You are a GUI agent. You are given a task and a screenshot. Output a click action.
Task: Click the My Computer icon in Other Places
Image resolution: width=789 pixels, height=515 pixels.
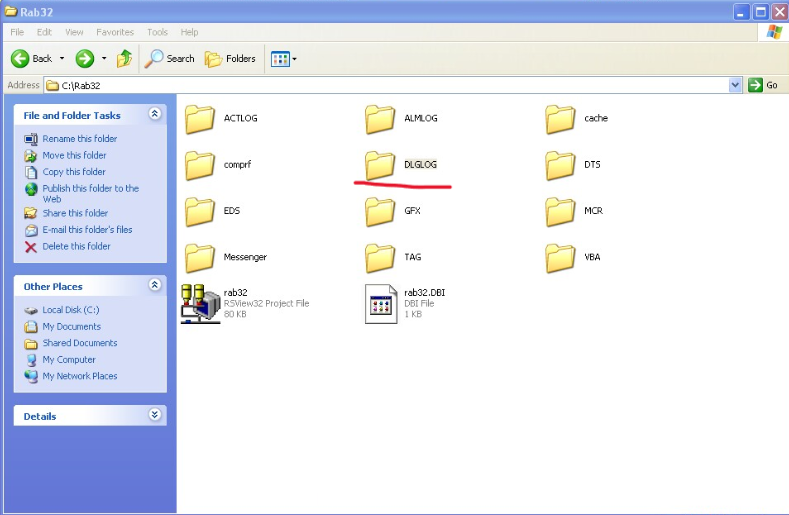pos(31,360)
